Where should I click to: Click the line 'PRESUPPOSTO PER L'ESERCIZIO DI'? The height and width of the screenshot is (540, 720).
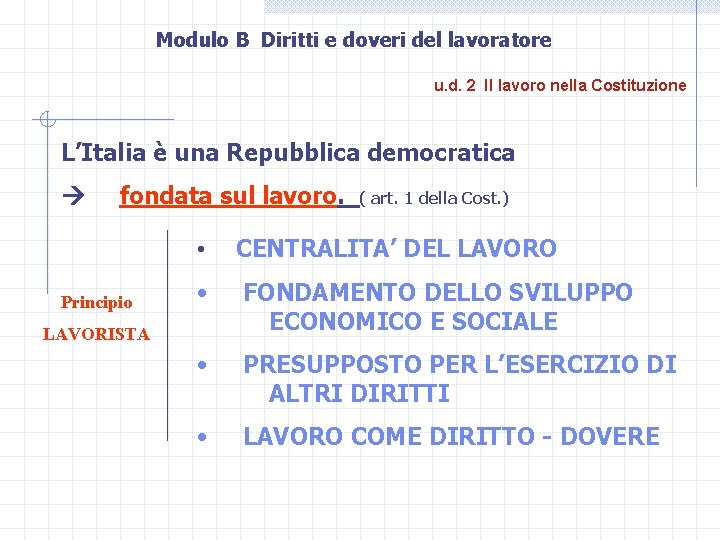(x=460, y=365)
